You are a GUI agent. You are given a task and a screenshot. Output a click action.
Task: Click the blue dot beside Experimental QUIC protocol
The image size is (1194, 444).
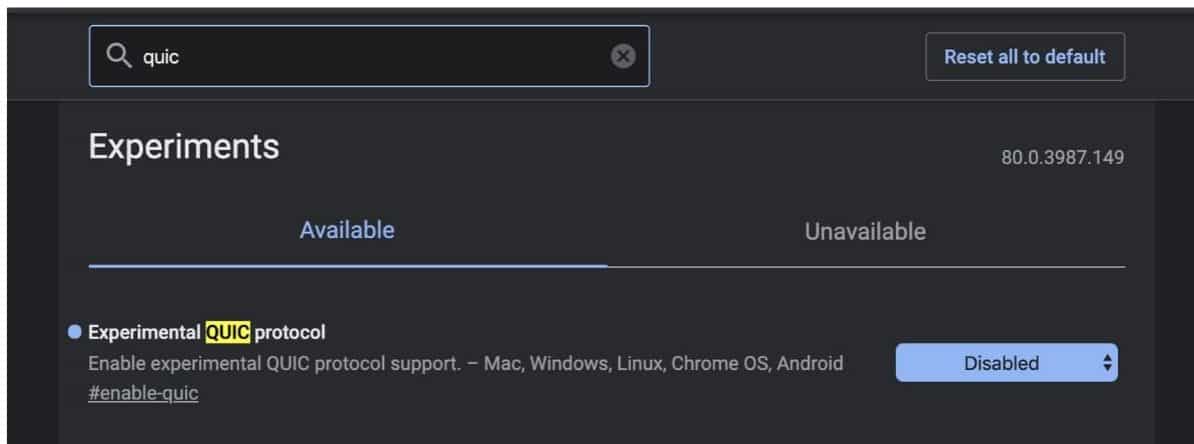point(74,332)
